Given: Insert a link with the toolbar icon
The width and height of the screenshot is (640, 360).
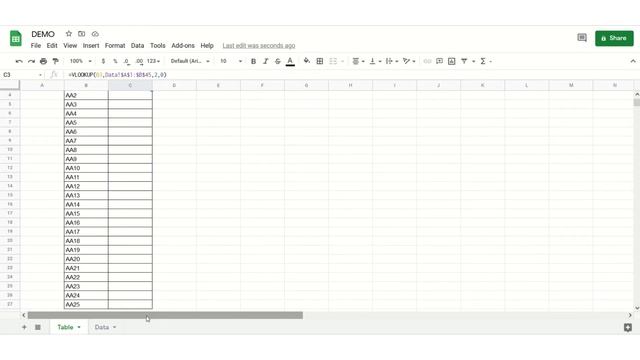Looking at the screenshot, I should coord(427,61).
